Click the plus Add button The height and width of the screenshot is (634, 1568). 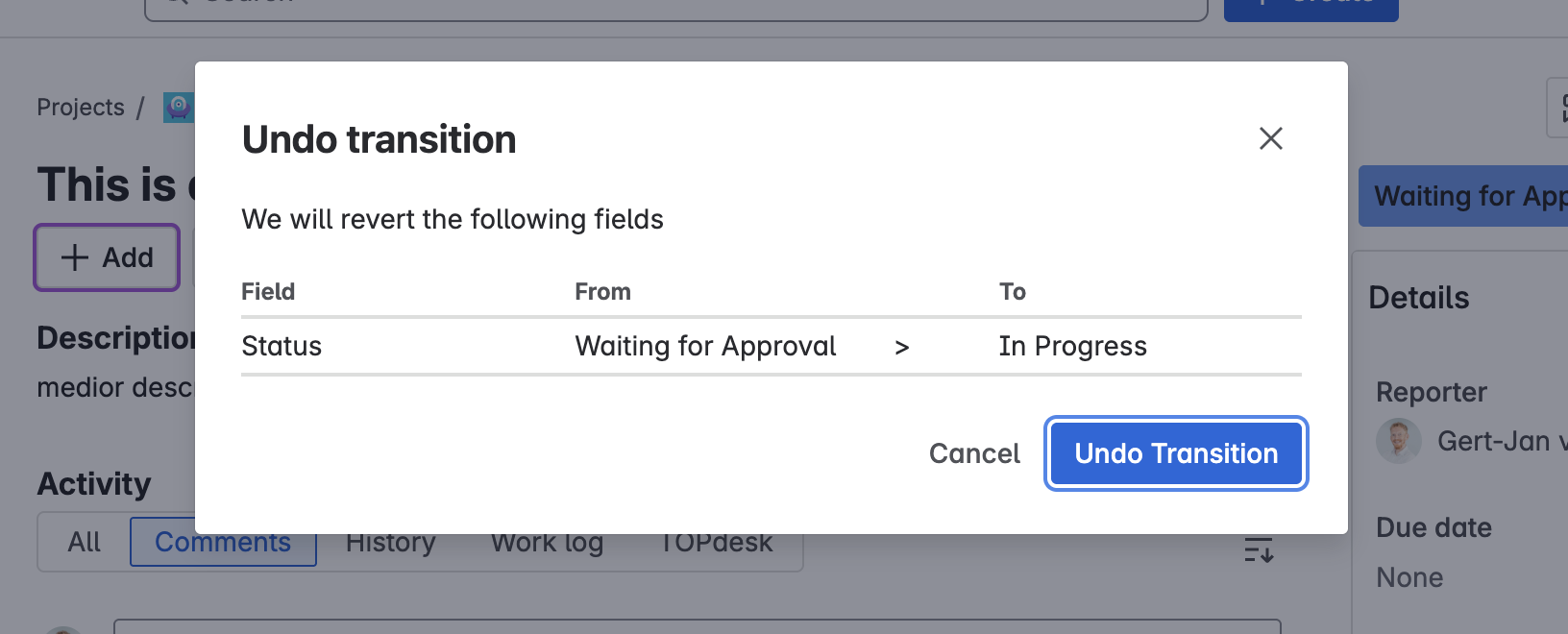(x=107, y=257)
